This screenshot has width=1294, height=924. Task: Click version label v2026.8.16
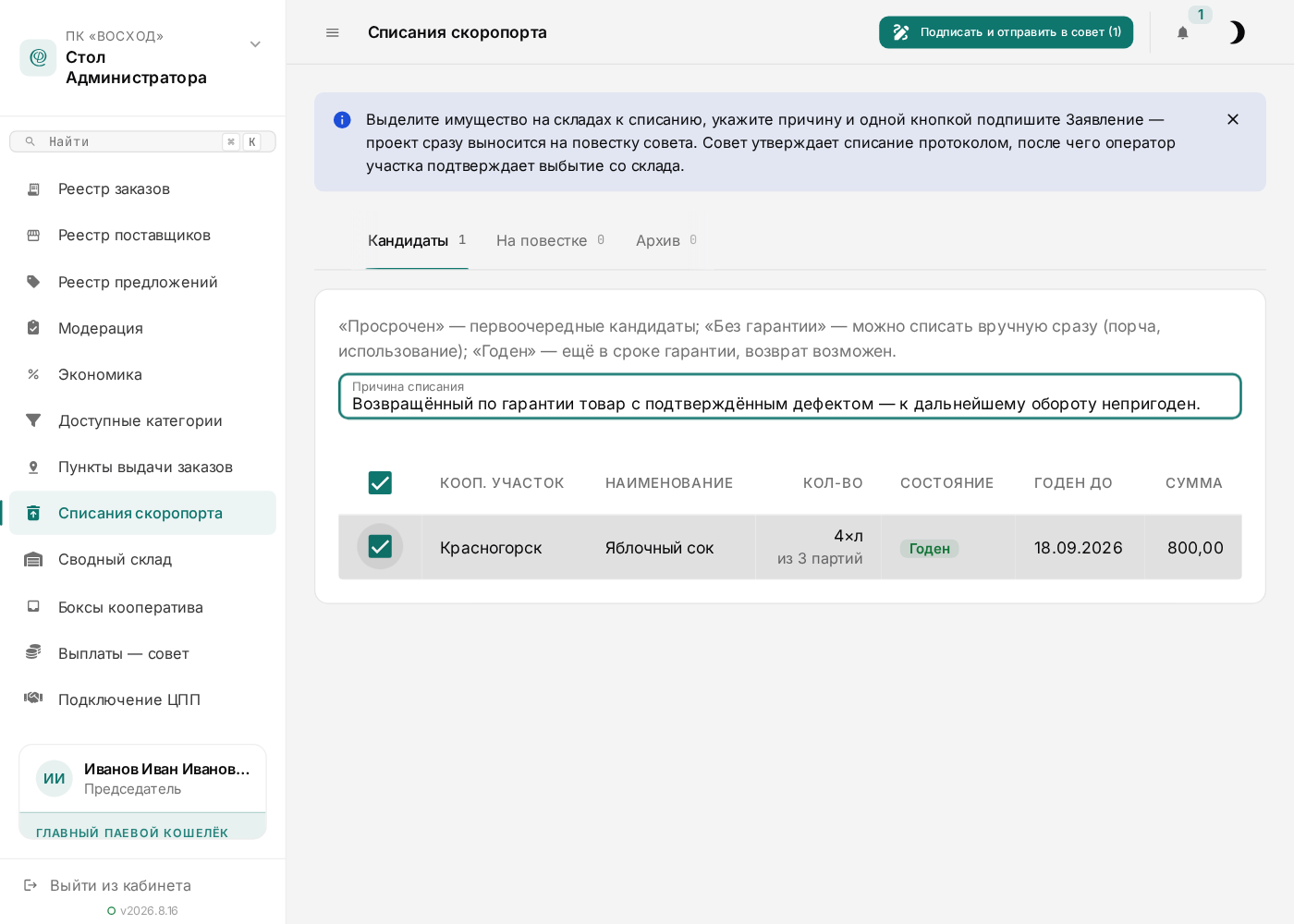[x=149, y=910]
